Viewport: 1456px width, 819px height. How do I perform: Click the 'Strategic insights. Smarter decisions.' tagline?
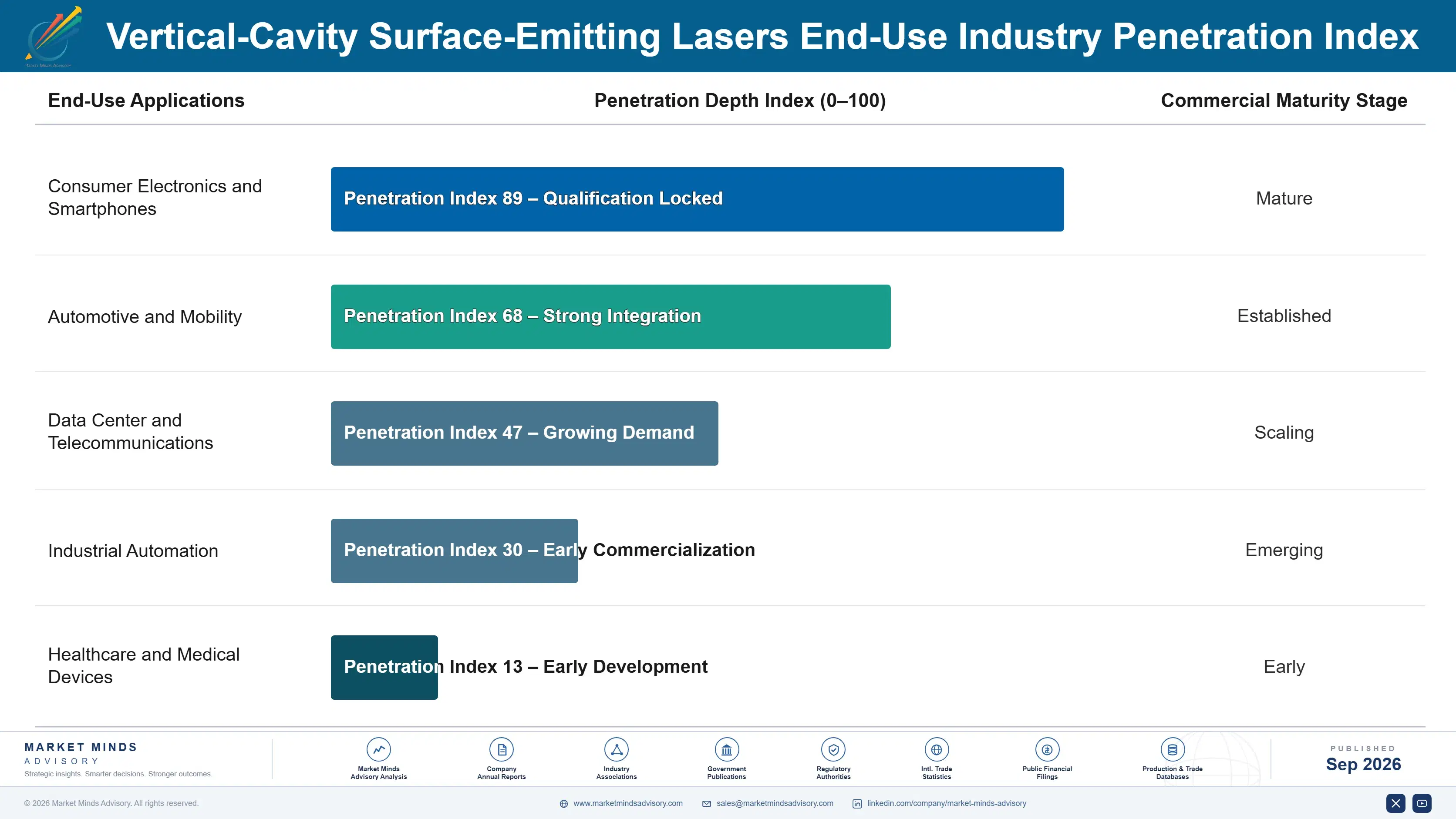click(x=118, y=774)
